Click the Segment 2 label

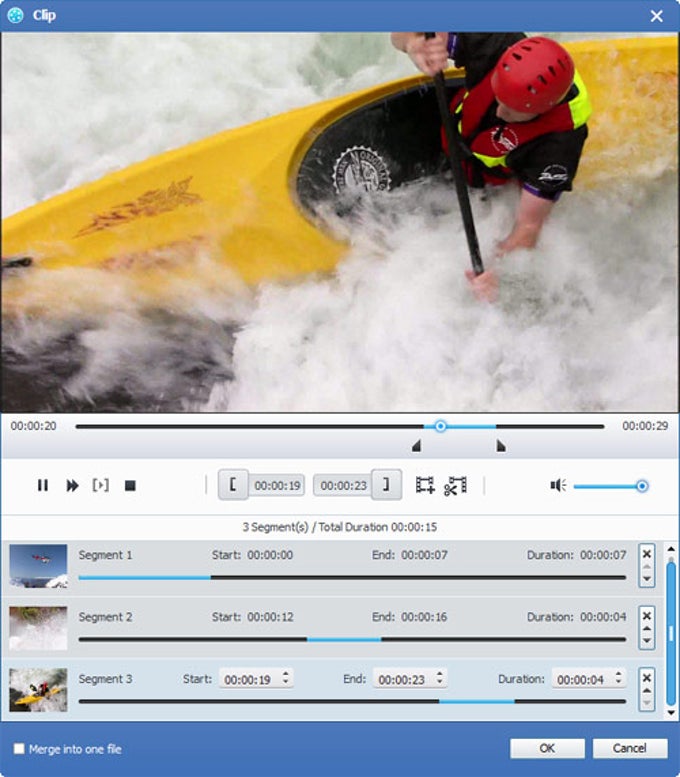[x=105, y=617]
